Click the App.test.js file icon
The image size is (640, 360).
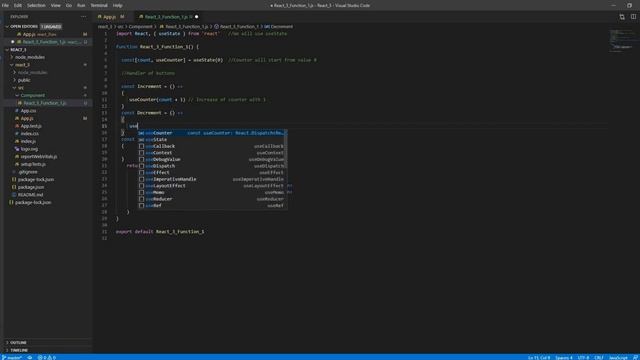click(17, 126)
